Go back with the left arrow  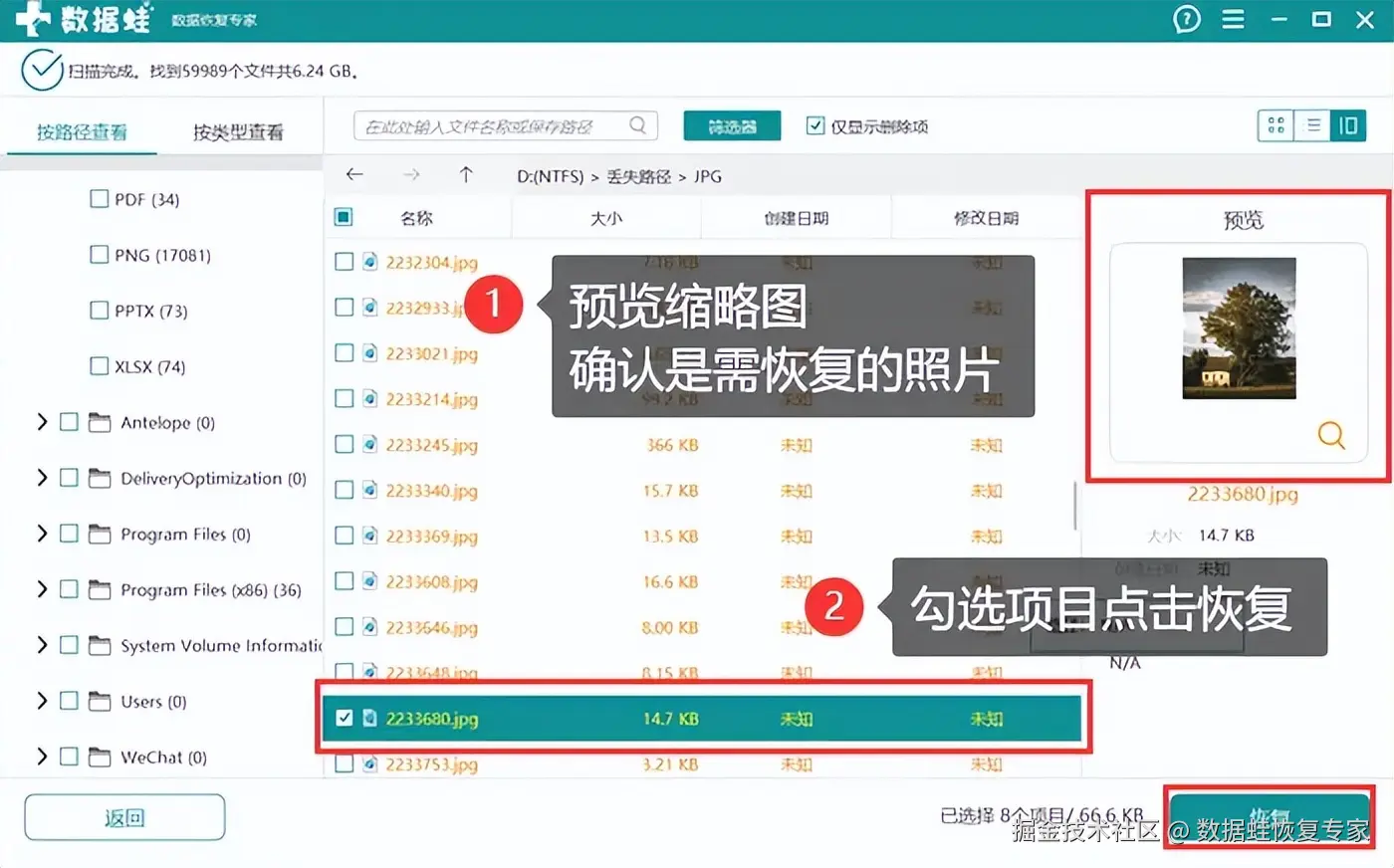coord(354,175)
